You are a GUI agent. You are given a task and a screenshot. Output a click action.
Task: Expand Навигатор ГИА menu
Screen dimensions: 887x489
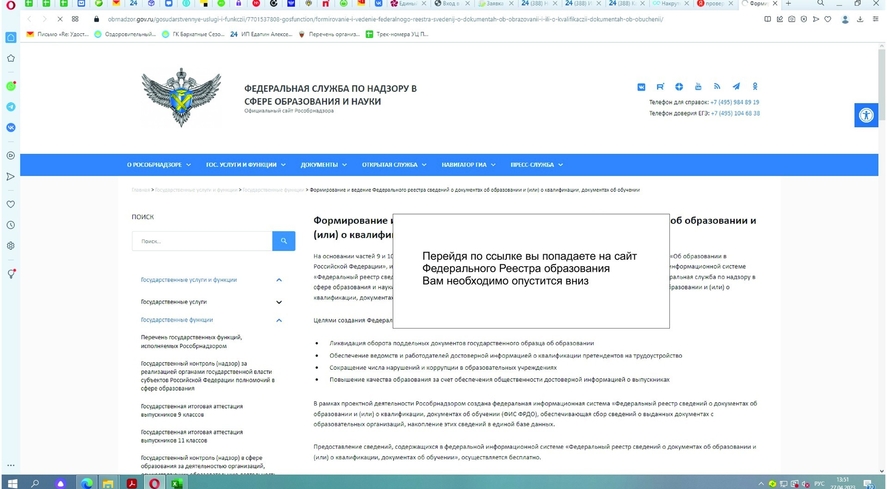click(468, 165)
